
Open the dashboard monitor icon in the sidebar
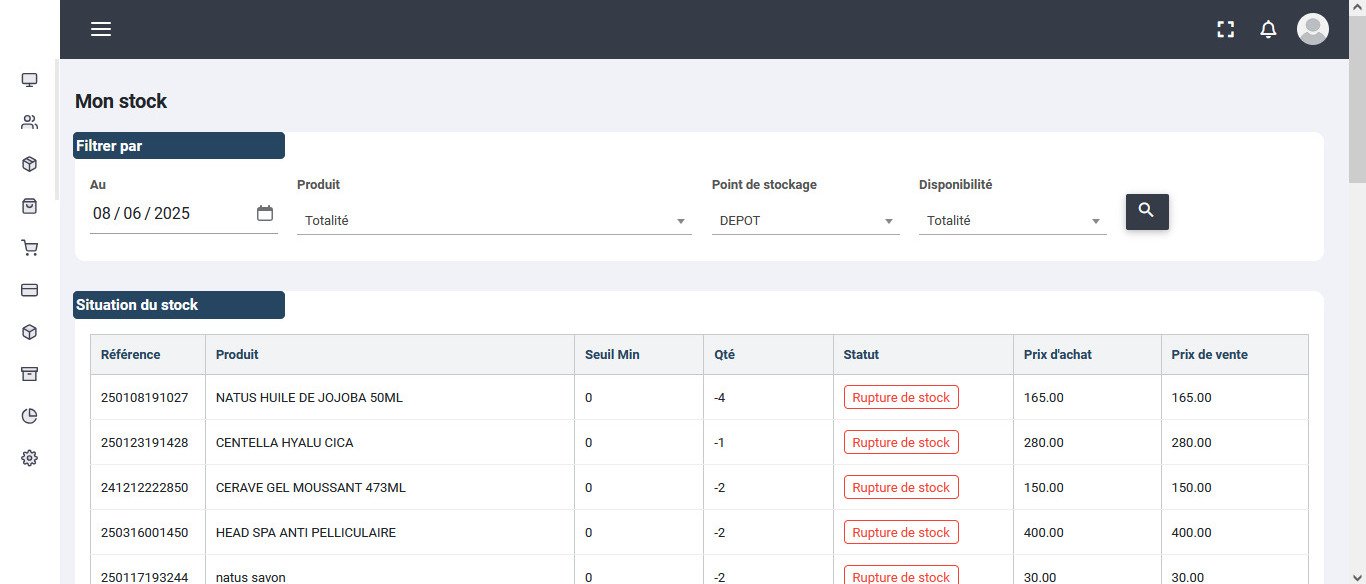[x=30, y=80]
